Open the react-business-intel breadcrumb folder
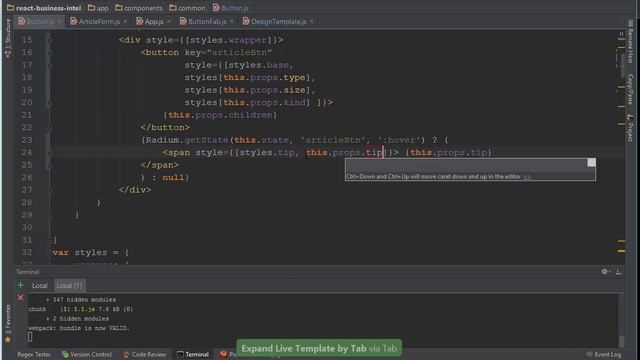640x360 pixels. pyautogui.click(x=44, y=8)
